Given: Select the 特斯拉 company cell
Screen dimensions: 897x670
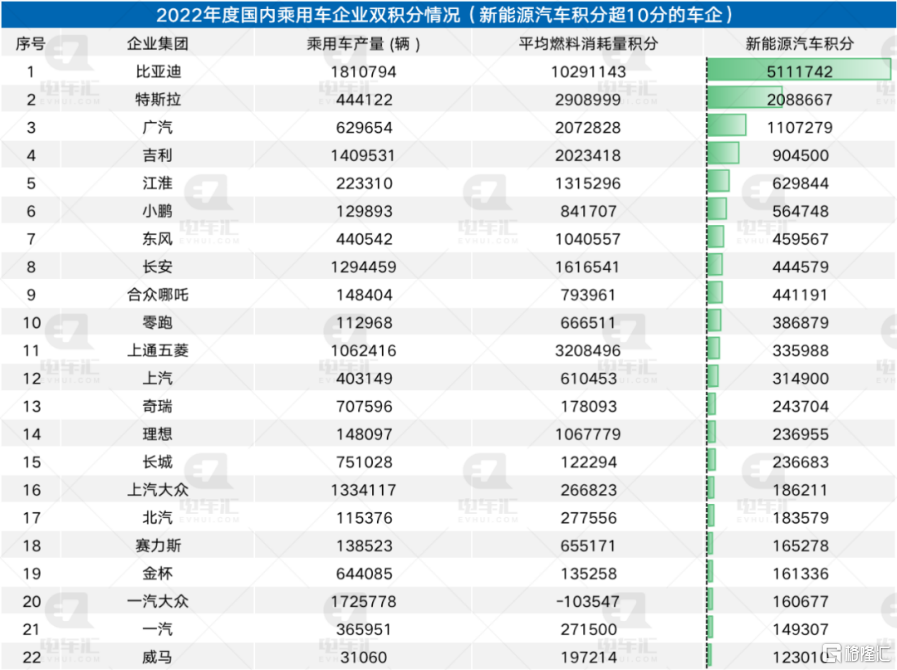Looking at the screenshot, I should [158, 100].
